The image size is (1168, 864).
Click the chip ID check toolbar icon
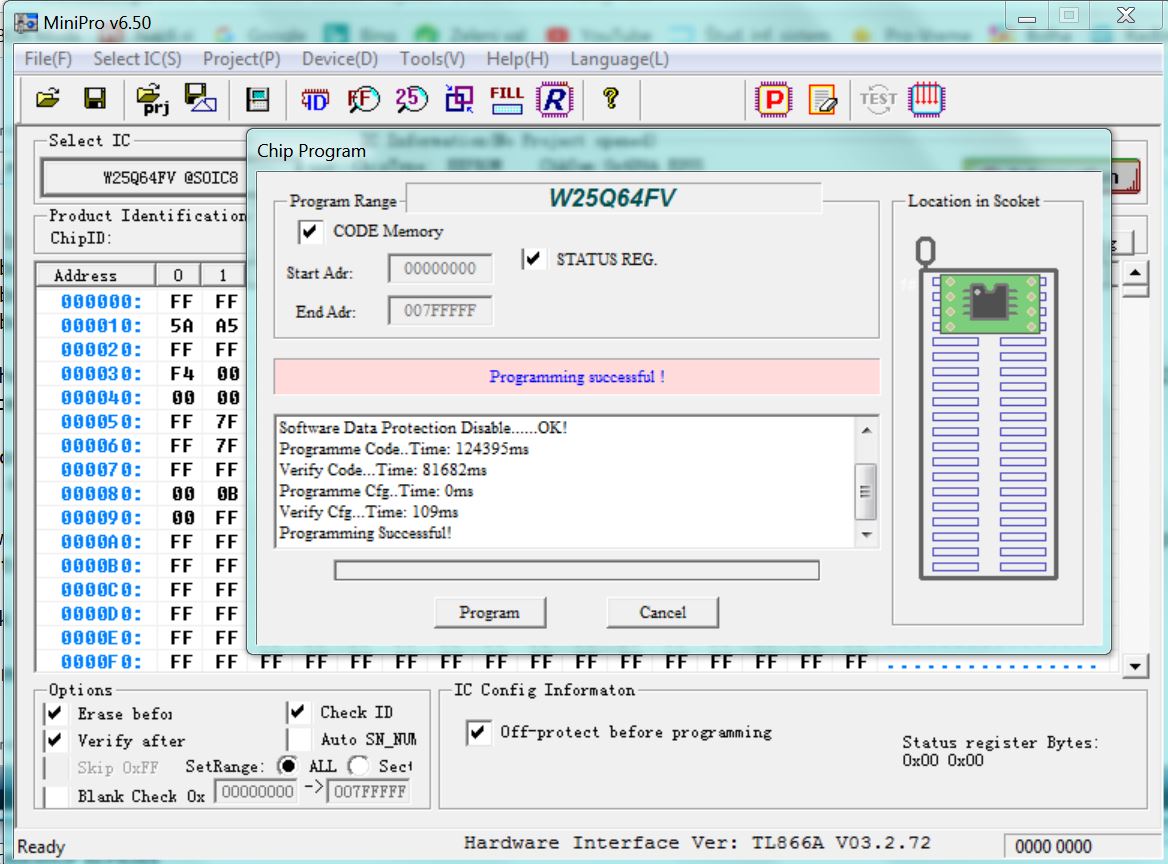pos(315,99)
